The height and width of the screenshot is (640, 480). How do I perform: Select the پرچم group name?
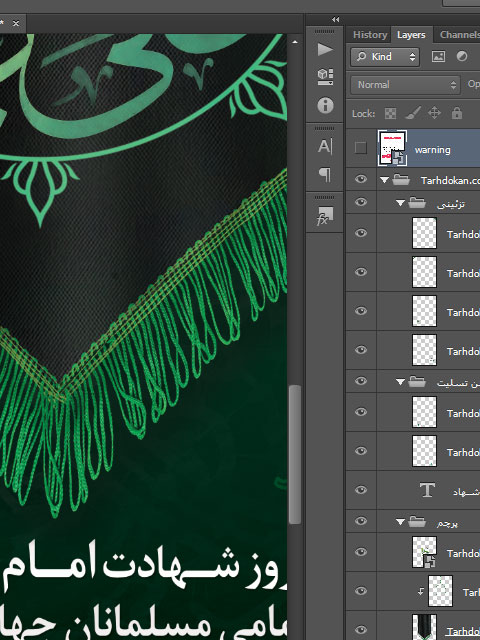point(447,523)
